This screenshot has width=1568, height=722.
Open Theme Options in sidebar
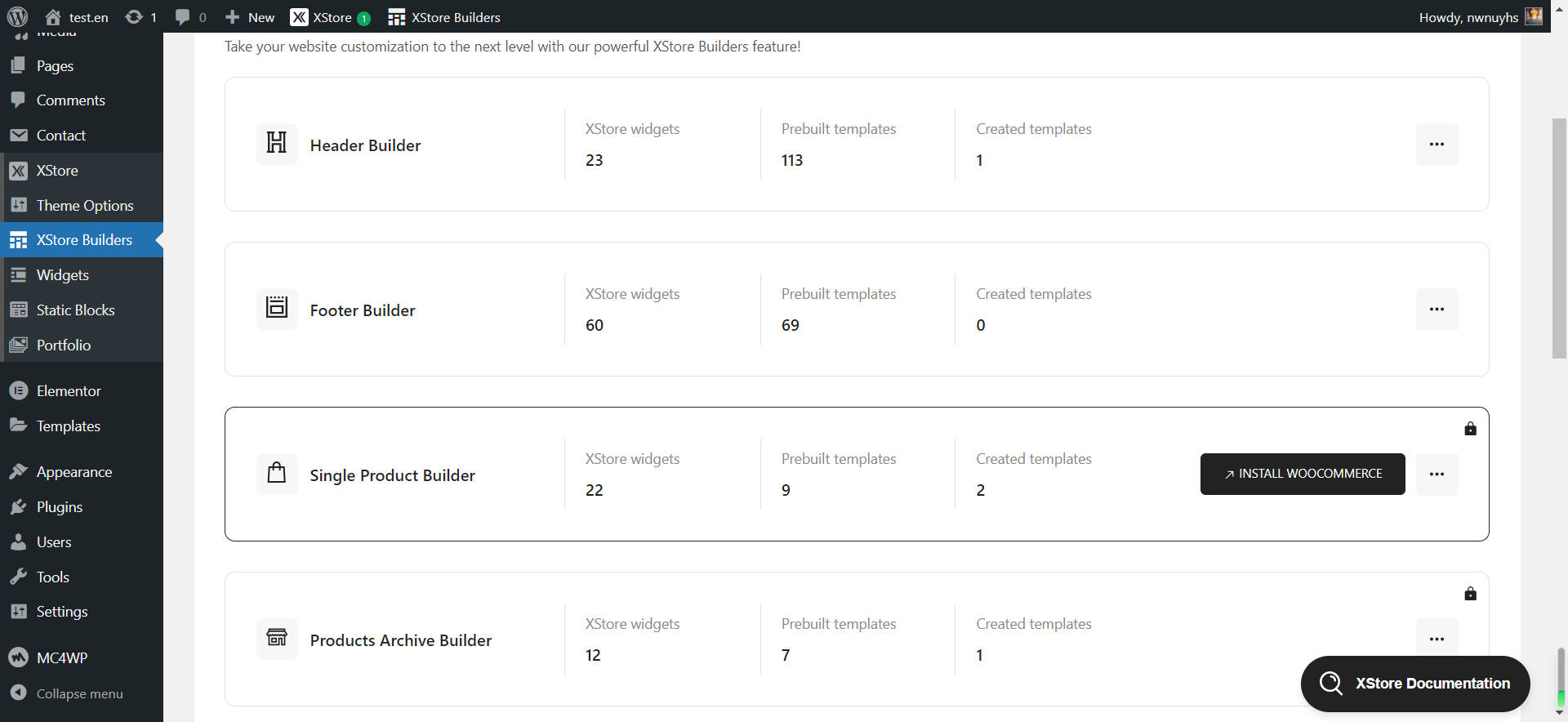pyautogui.click(x=82, y=206)
